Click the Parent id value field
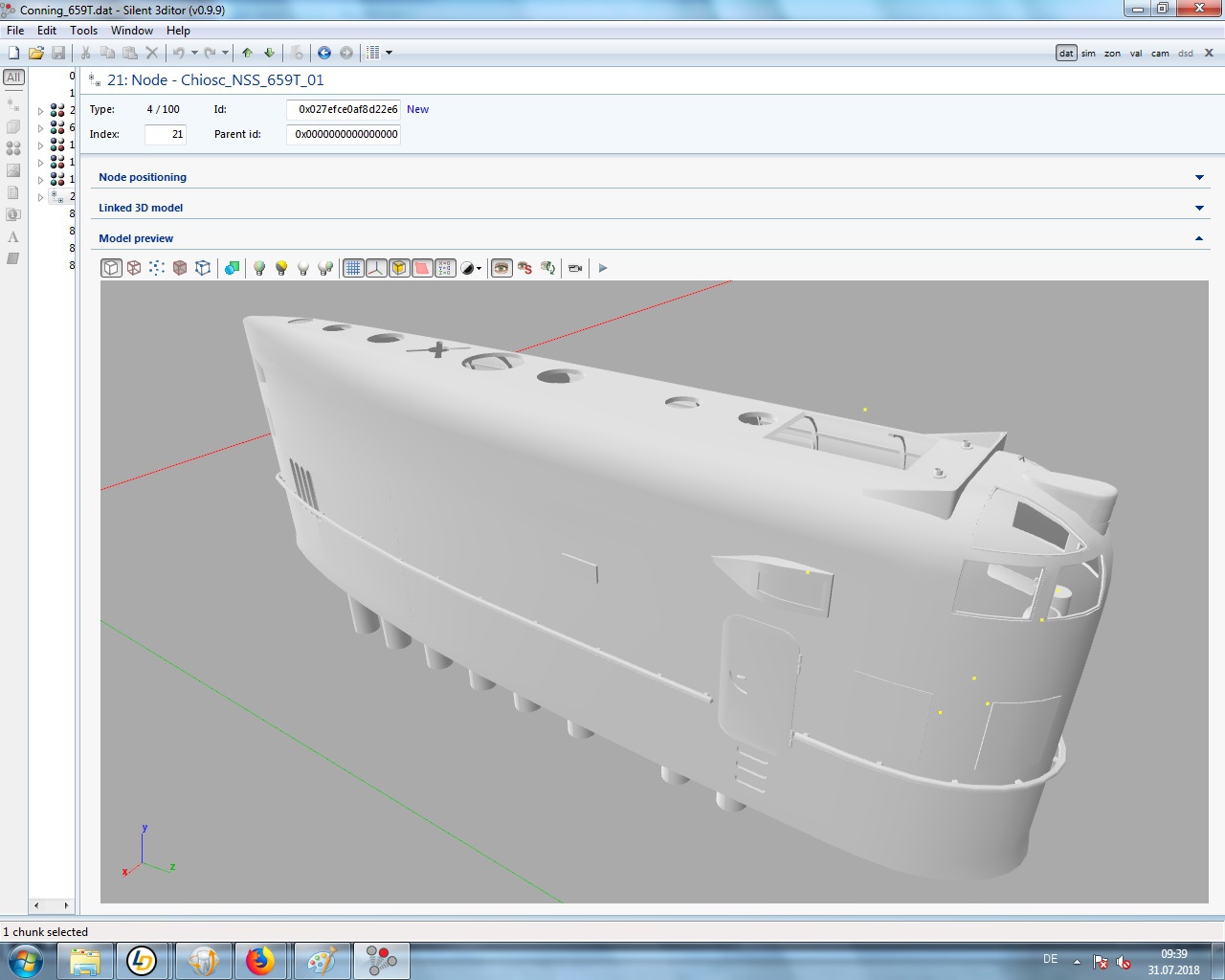This screenshot has width=1225, height=980. (x=344, y=134)
